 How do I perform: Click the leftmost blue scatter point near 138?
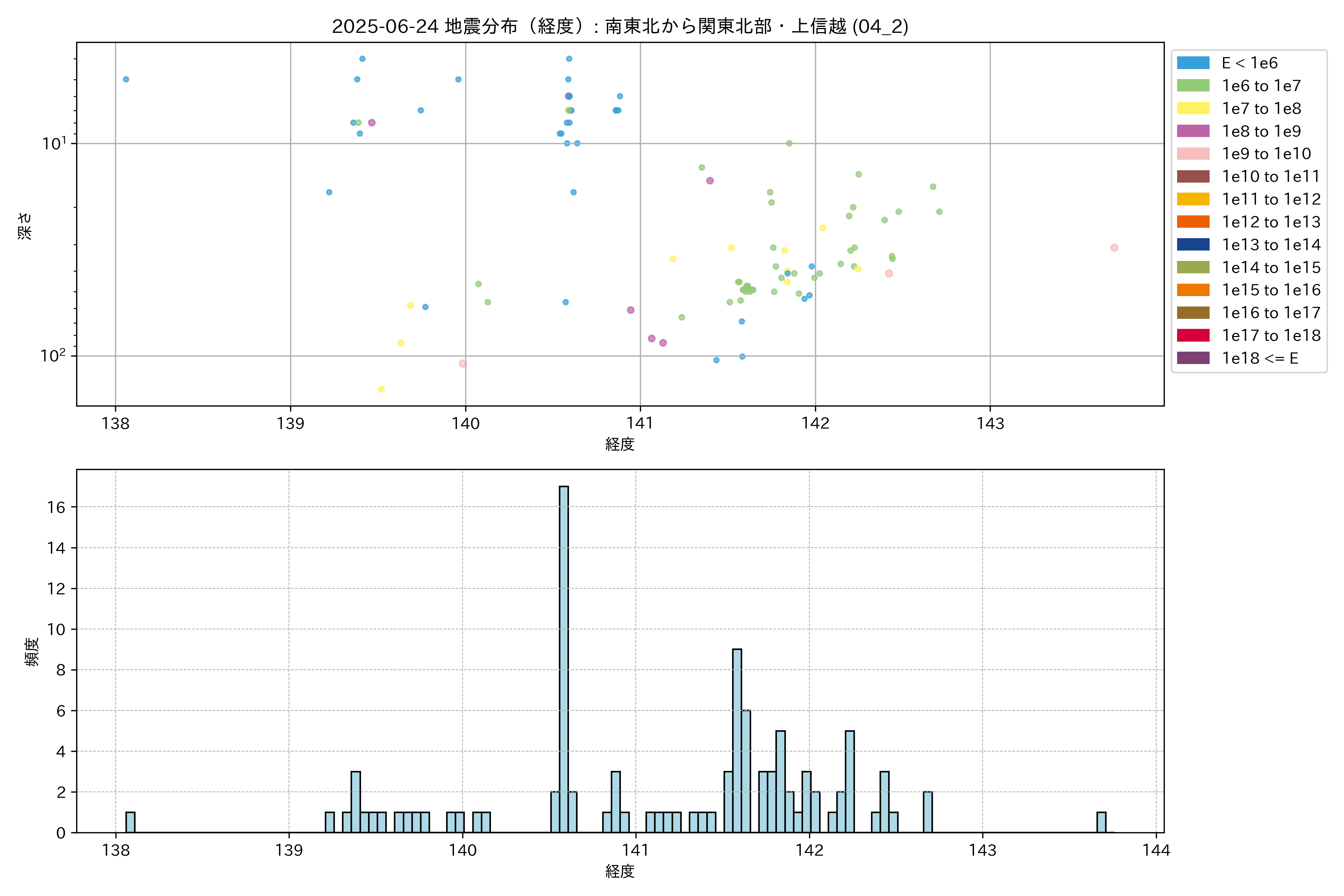tap(126, 80)
